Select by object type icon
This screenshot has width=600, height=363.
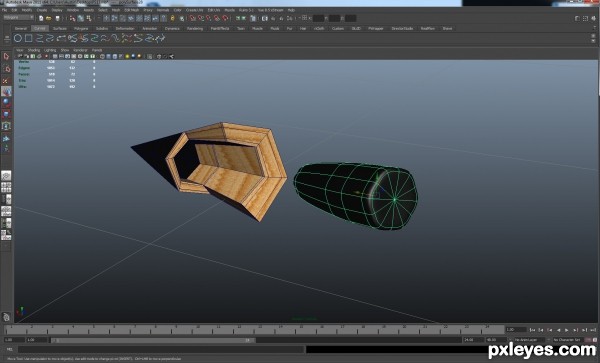[81, 18]
